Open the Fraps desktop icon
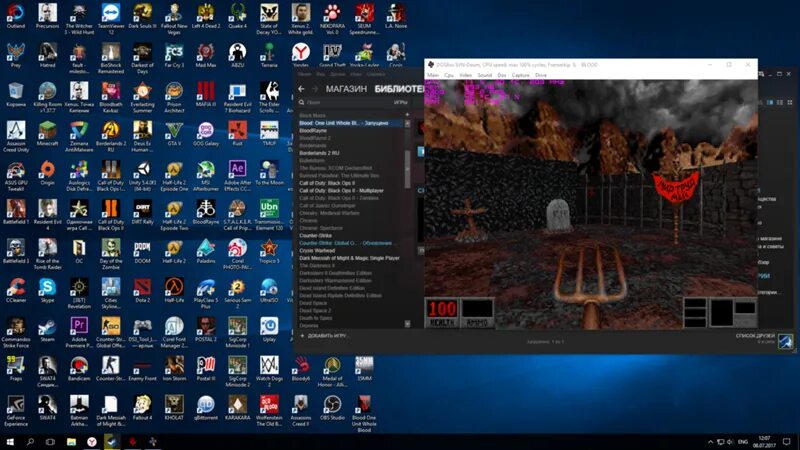The height and width of the screenshot is (450, 800). (16, 369)
